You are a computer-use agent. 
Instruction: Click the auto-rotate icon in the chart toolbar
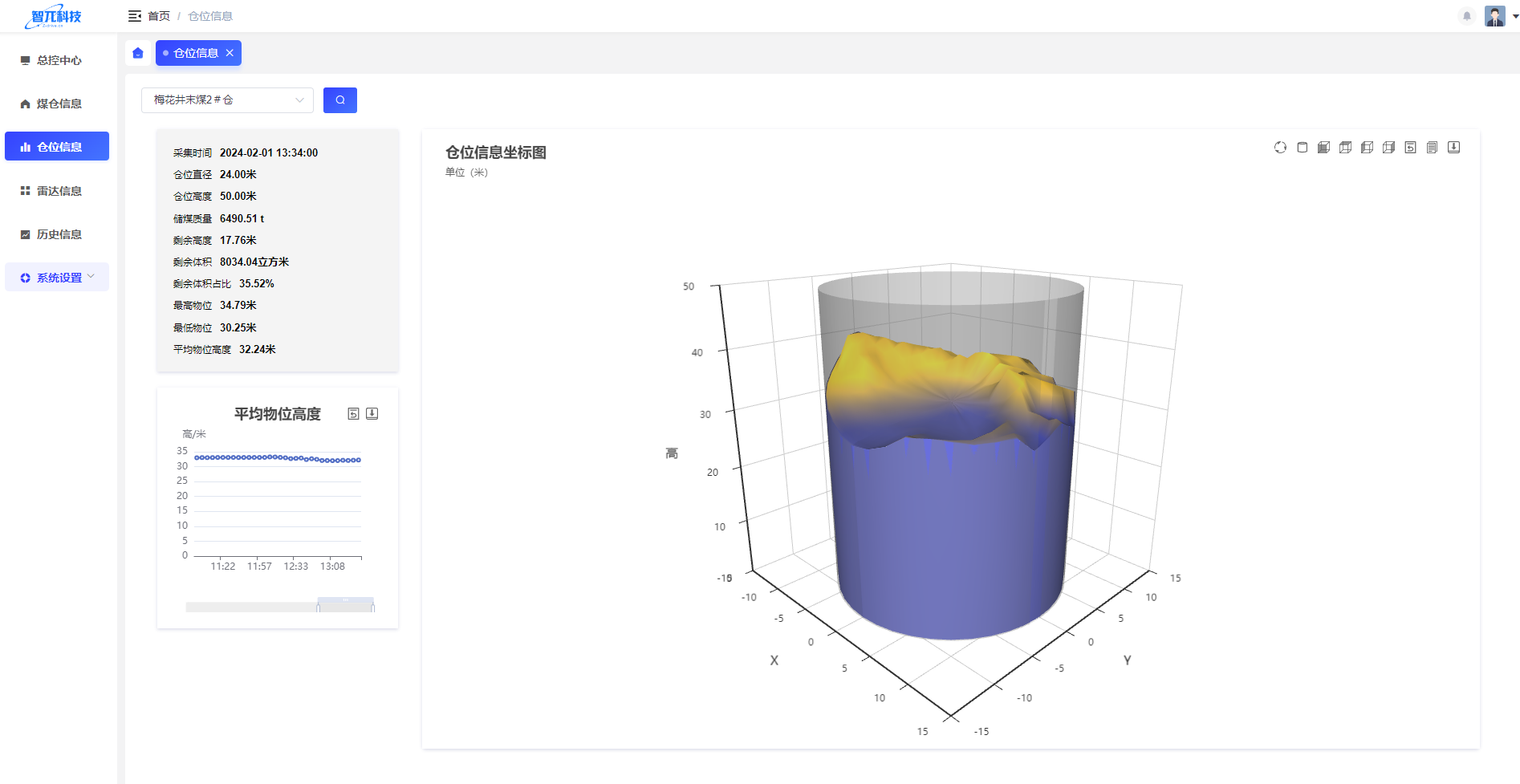pos(1280,148)
